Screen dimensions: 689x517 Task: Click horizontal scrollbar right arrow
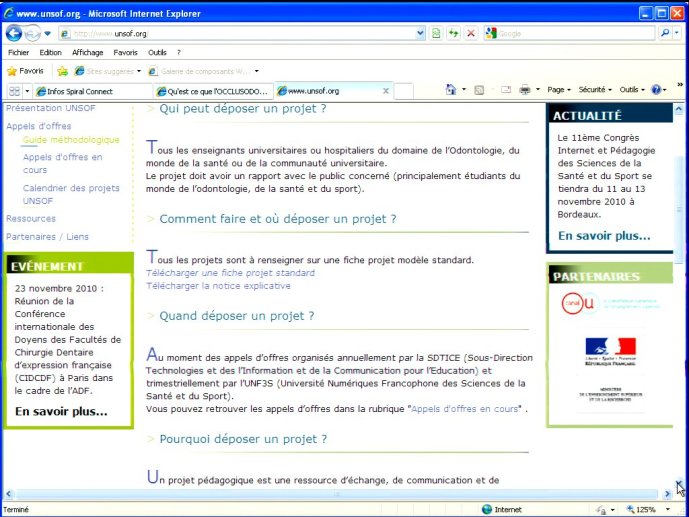point(667,494)
